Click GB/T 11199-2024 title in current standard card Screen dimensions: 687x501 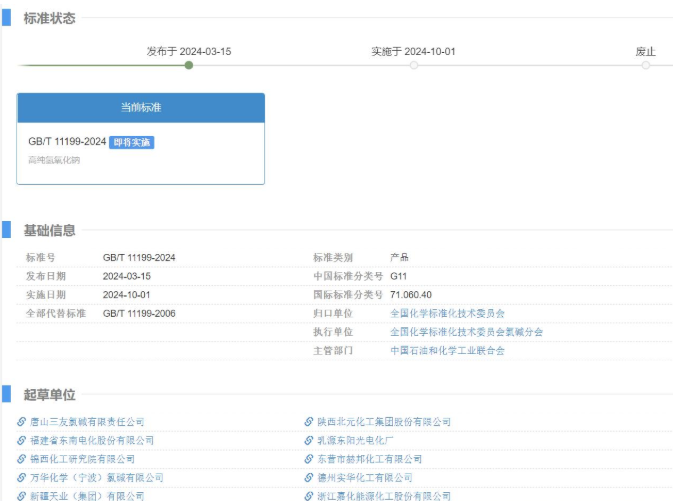pos(67,142)
